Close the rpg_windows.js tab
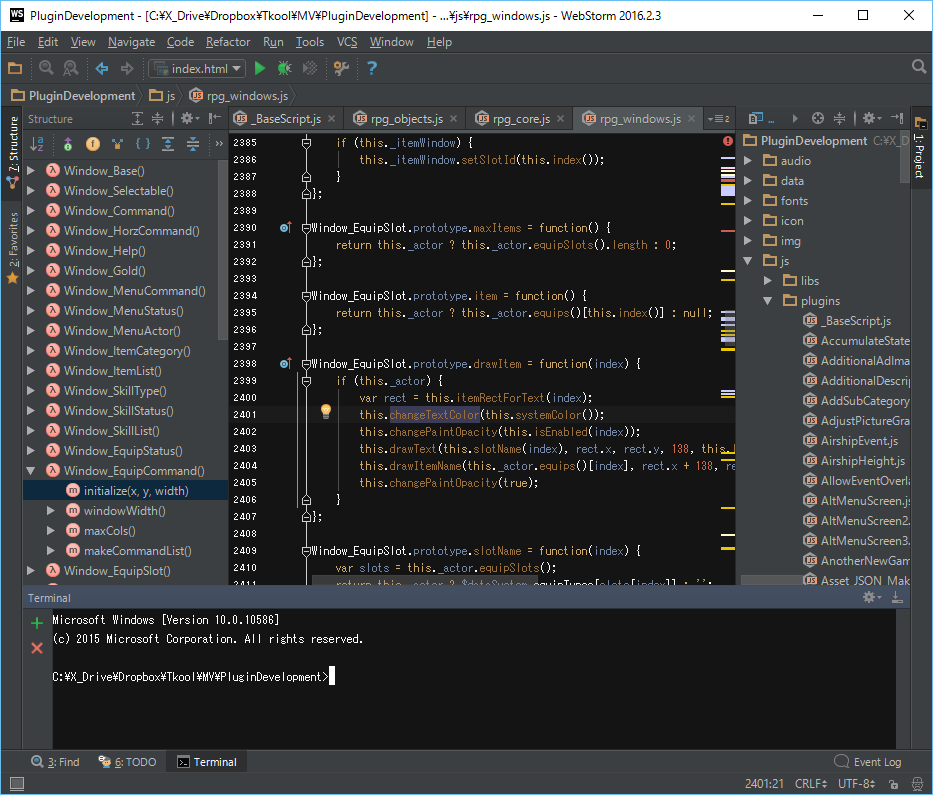The image size is (933, 795). [691, 118]
